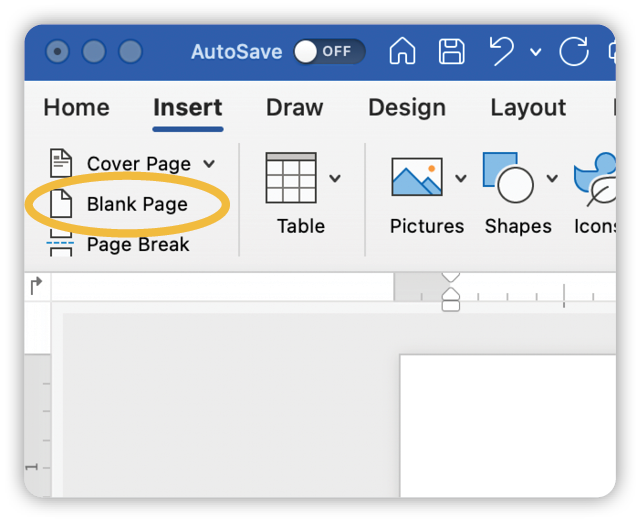Click the Undo arrow icon

[501, 51]
